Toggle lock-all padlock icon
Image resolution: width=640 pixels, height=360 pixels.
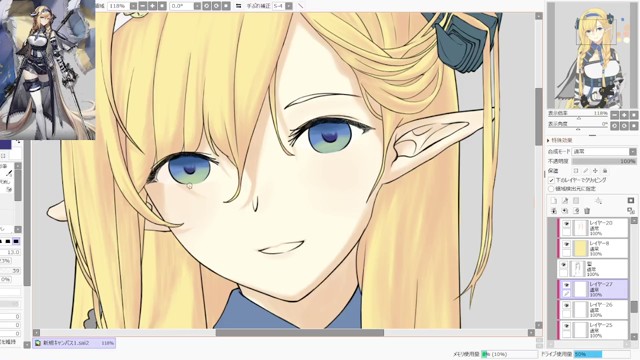(605, 171)
